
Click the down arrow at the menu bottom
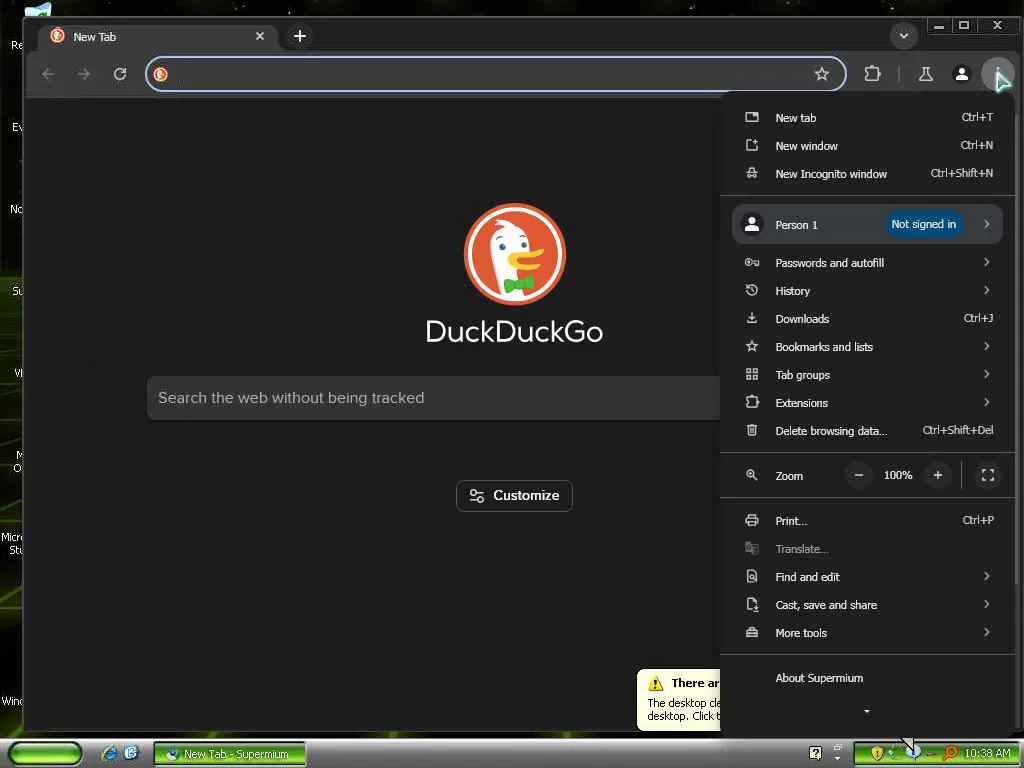pyautogui.click(x=867, y=711)
